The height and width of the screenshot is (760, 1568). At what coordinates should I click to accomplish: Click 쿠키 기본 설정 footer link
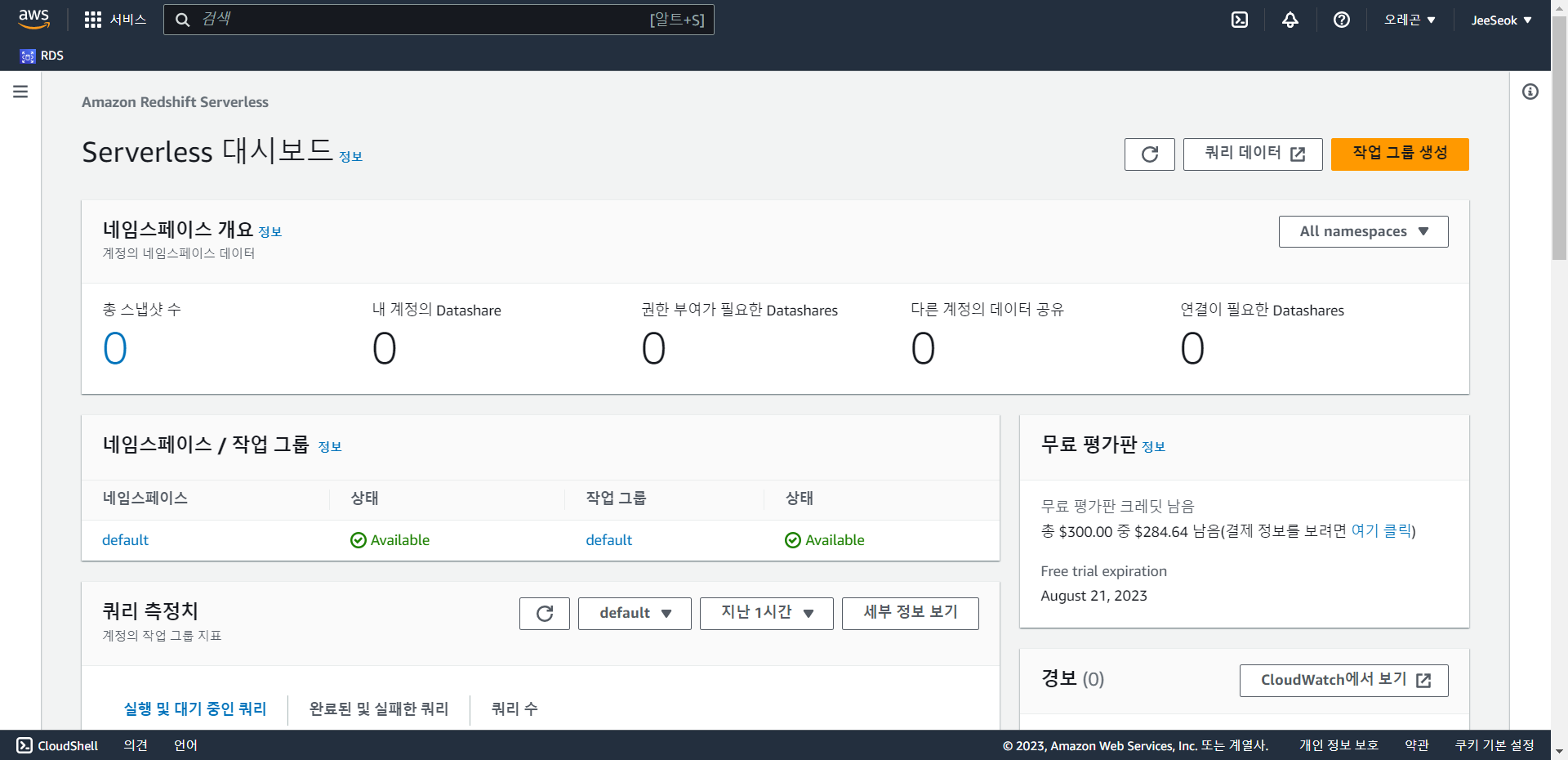coord(1494,745)
